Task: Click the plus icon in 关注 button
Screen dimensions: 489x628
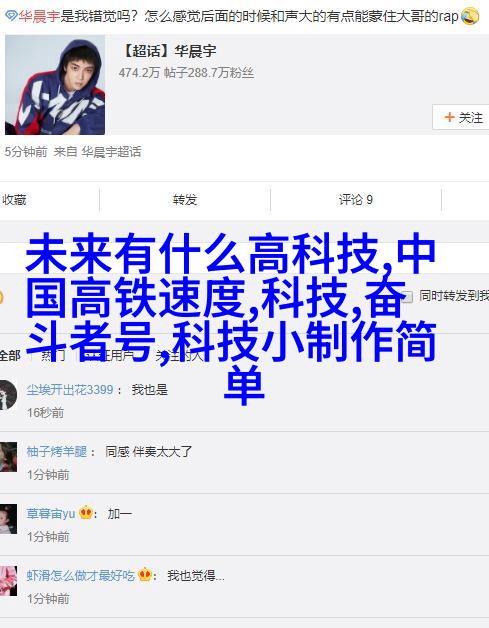Action: pos(449,117)
